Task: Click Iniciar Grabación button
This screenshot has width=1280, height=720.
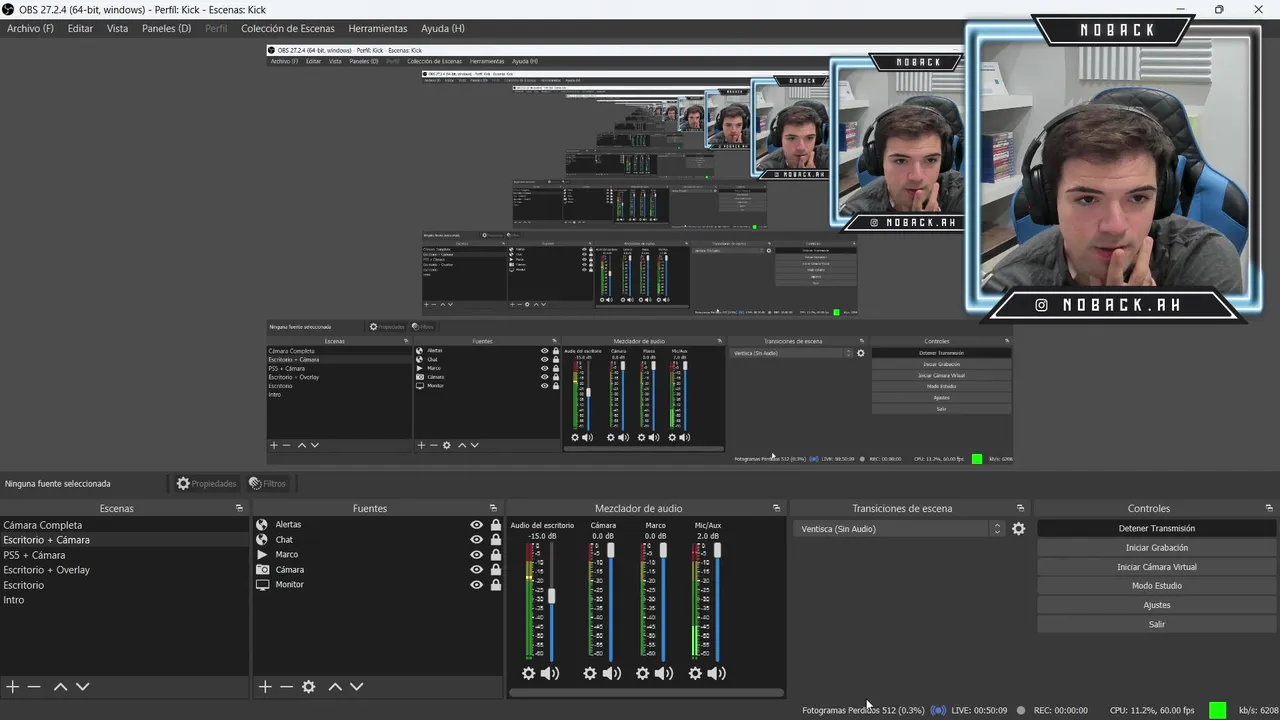Action: pos(1156,548)
